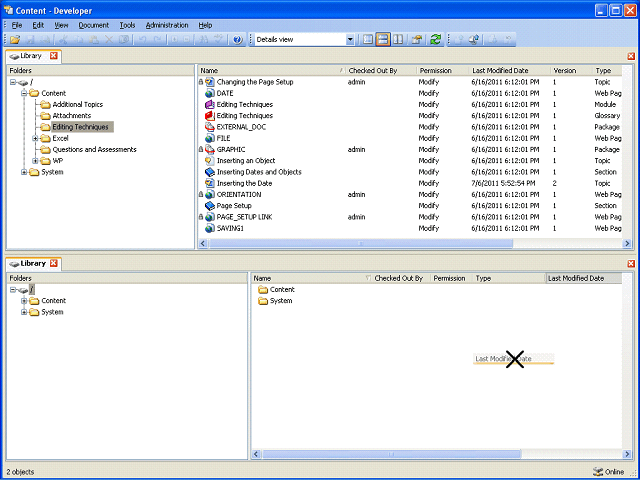Click the lock icon beside GRAPHIC
640x480 pixels.
(201, 150)
